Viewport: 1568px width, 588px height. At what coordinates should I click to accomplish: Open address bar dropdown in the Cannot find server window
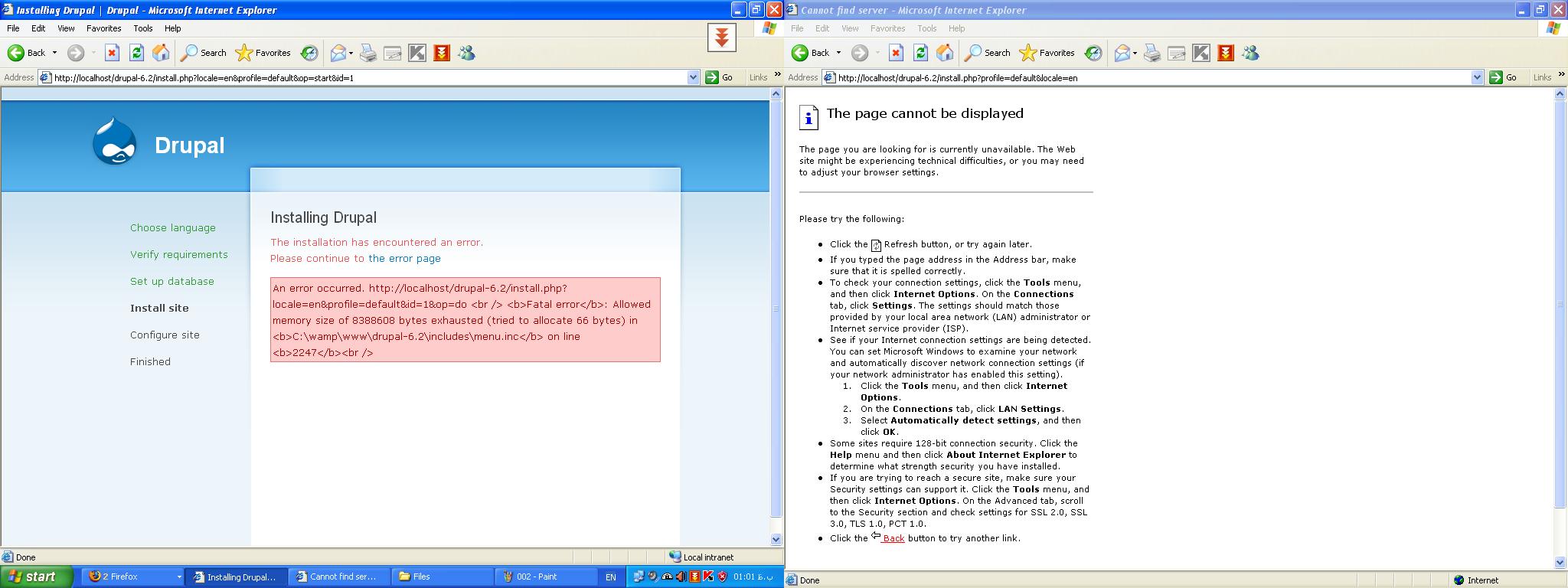coord(1477,77)
